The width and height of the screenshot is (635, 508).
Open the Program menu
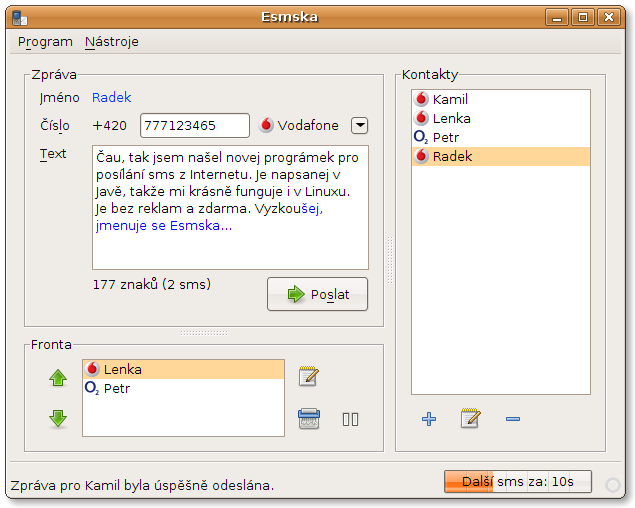(x=45, y=42)
